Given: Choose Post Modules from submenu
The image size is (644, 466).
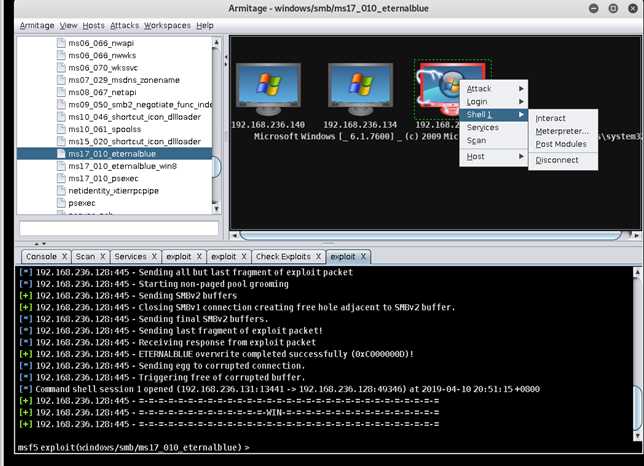Looking at the screenshot, I should point(563,144).
